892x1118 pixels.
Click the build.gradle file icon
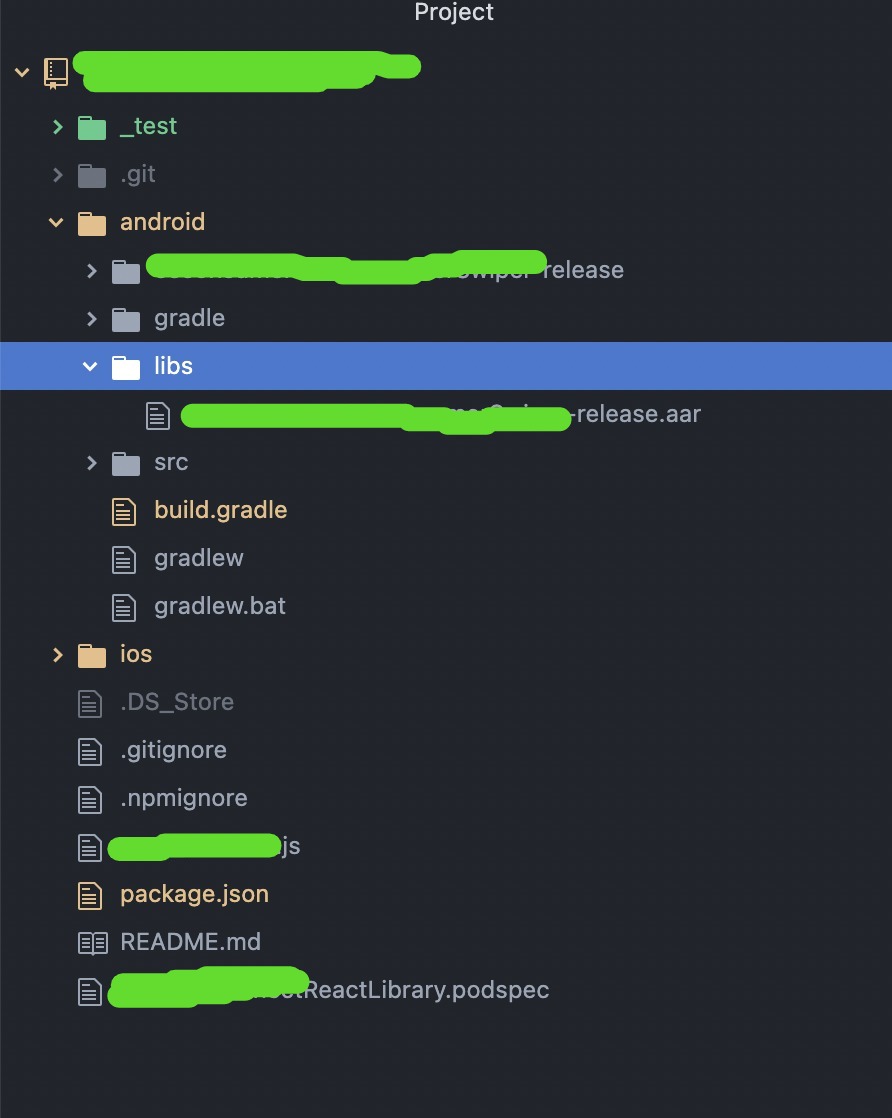click(124, 511)
